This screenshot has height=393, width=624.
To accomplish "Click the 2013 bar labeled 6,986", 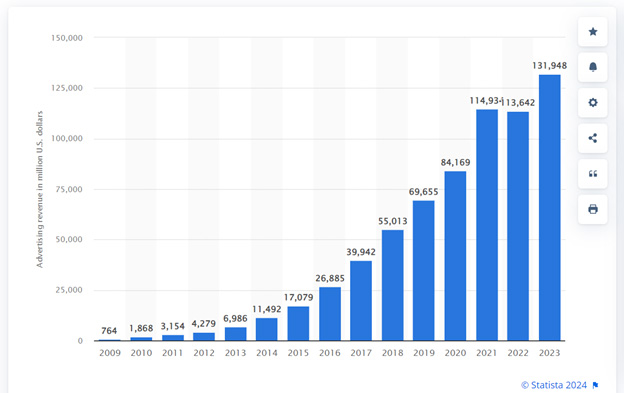I will [x=236, y=334].
